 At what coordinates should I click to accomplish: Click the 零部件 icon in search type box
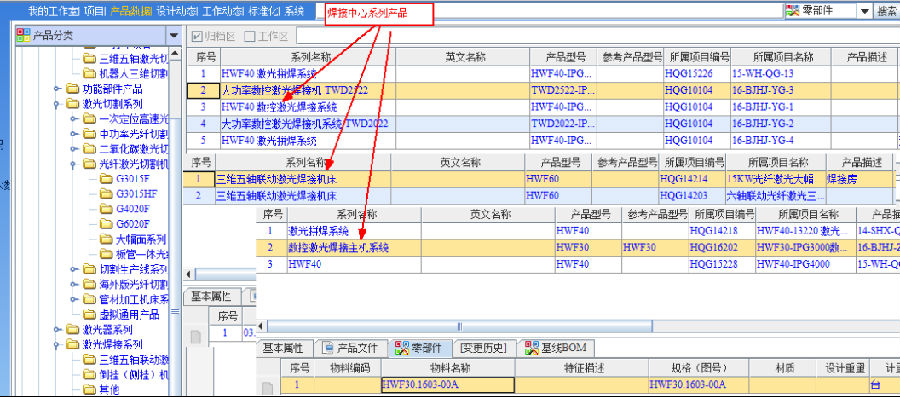click(793, 10)
